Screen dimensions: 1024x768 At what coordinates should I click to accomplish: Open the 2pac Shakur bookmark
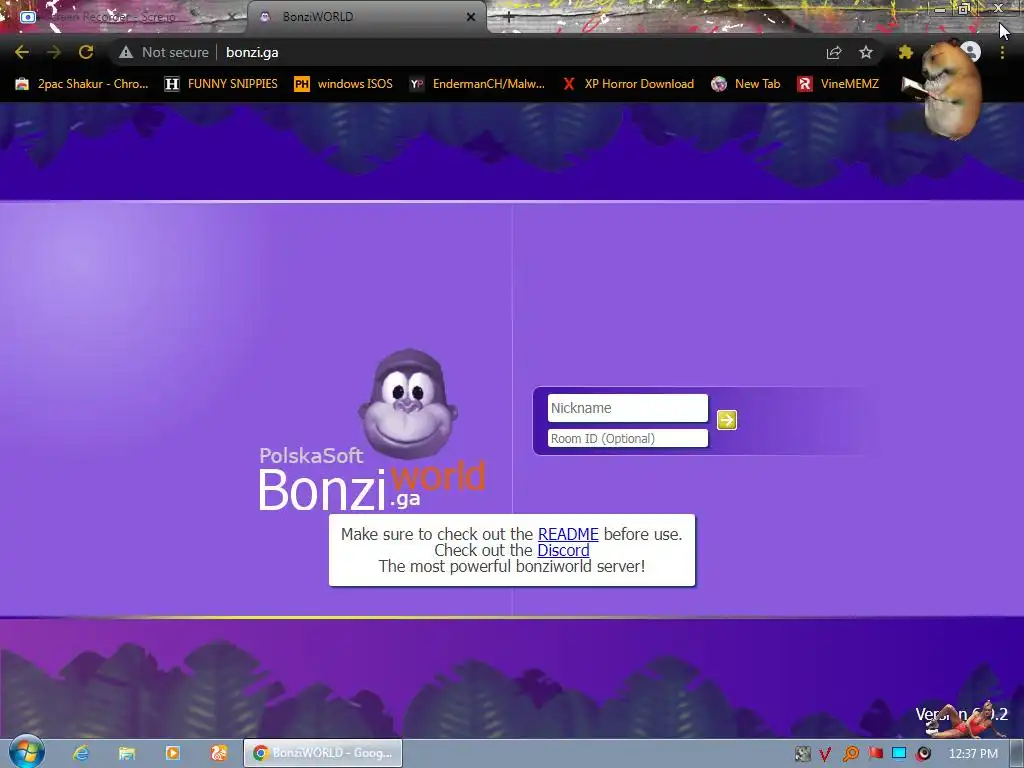[82, 84]
